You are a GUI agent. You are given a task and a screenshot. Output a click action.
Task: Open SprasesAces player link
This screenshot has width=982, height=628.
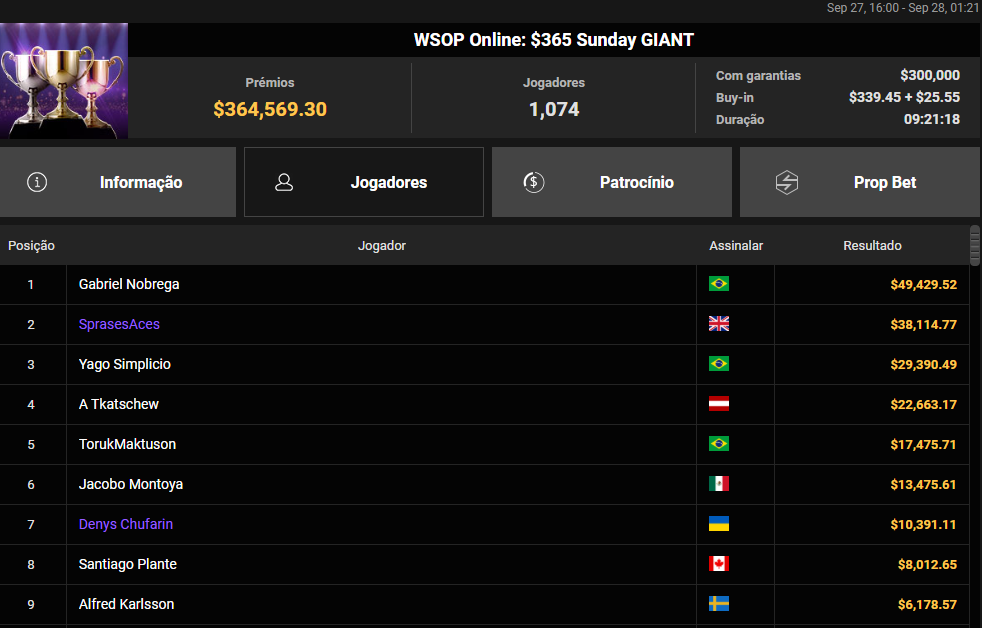point(119,324)
